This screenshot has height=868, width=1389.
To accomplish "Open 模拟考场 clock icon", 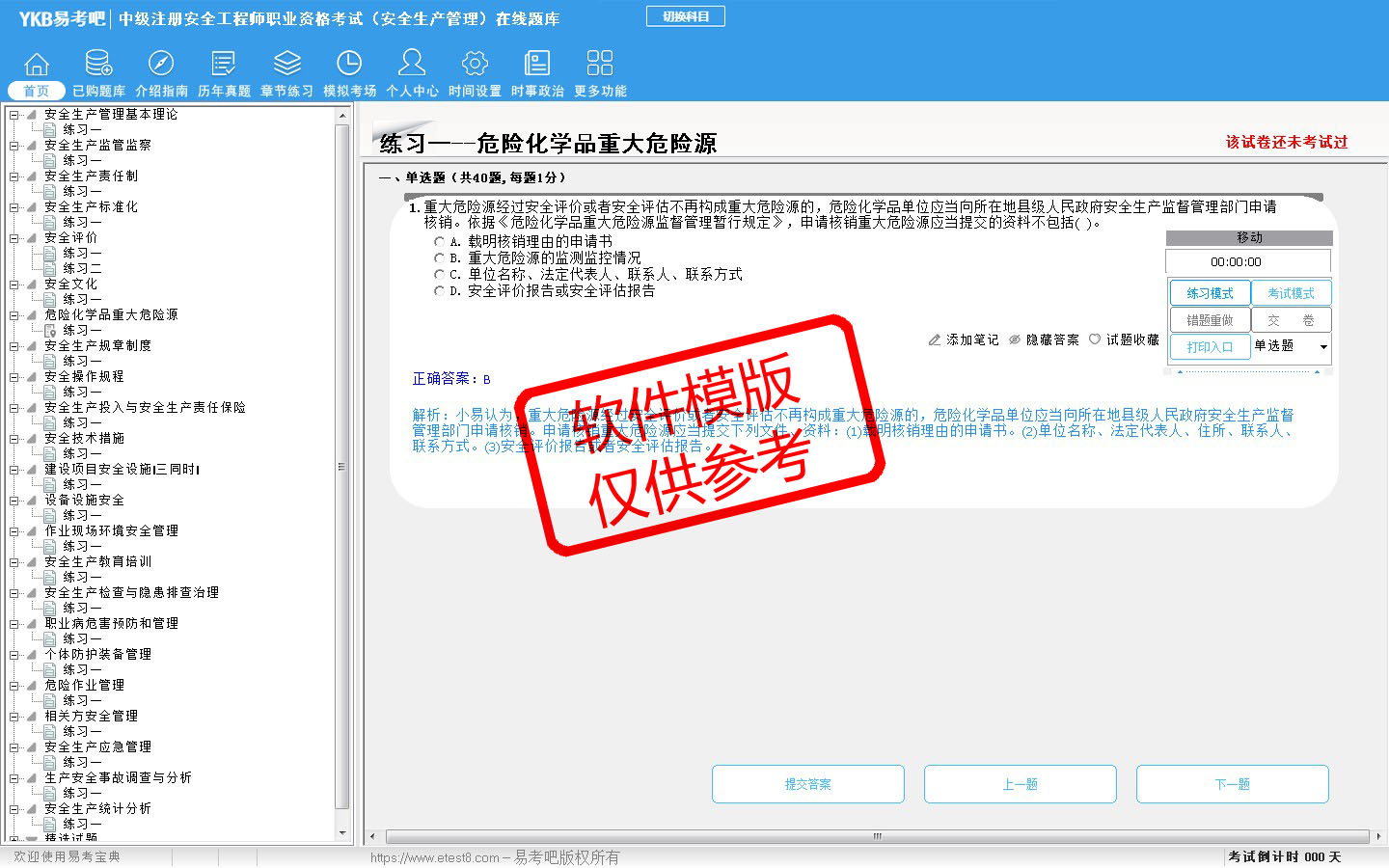I will pos(349,65).
